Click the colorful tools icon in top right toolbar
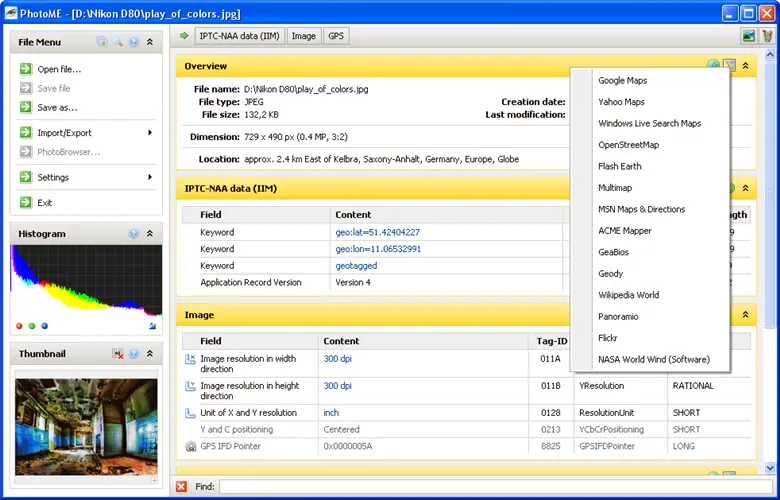This screenshot has width=780, height=500. pyautogui.click(x=768, y=36)
